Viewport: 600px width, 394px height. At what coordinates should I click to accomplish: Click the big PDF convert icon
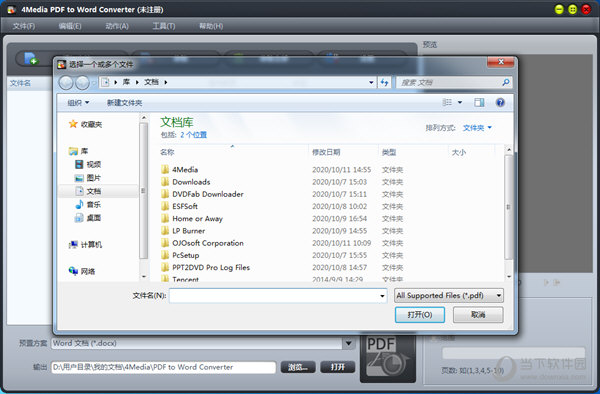(388, 358)
